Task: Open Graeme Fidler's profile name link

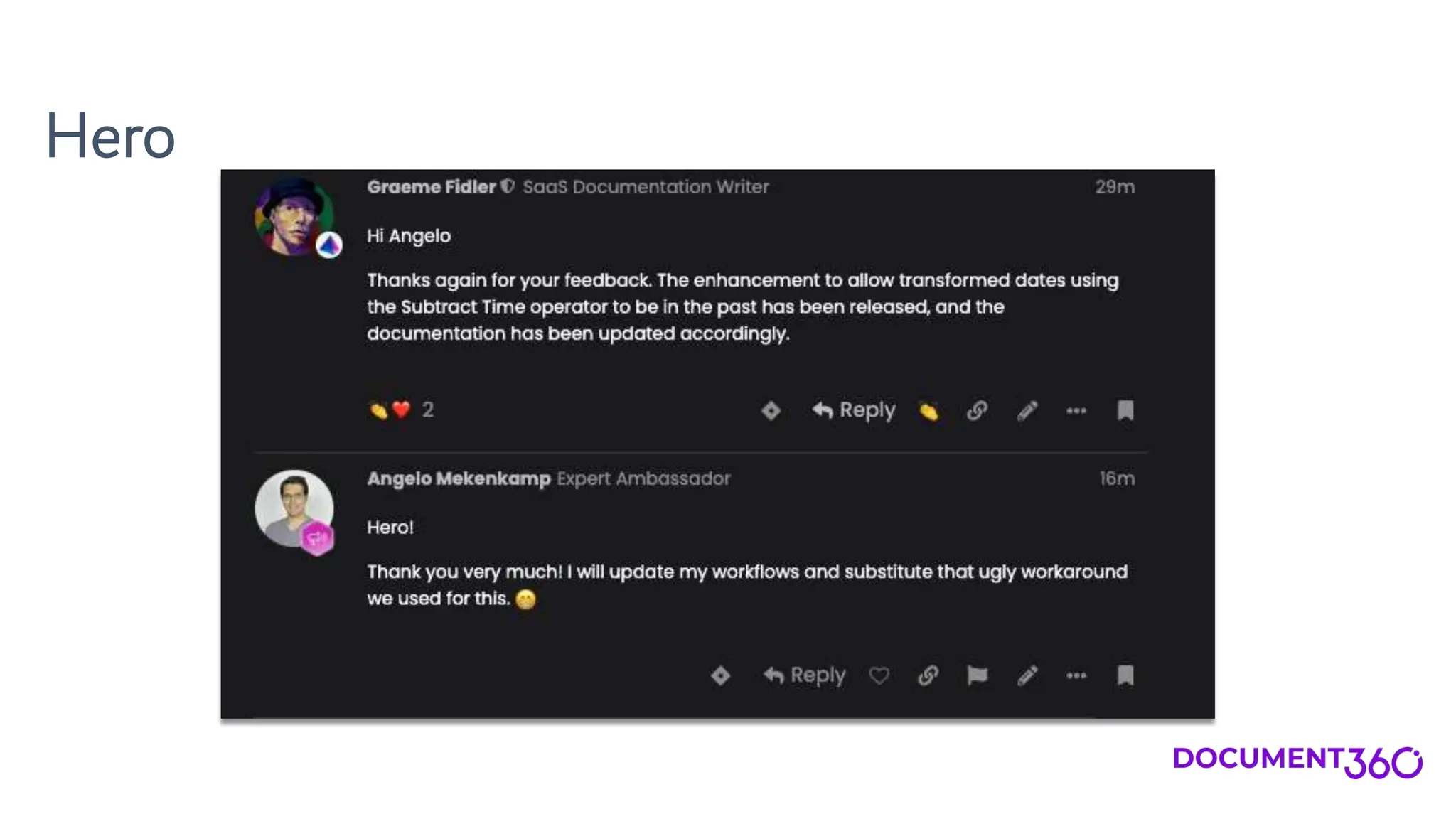Action: [431, 187]
